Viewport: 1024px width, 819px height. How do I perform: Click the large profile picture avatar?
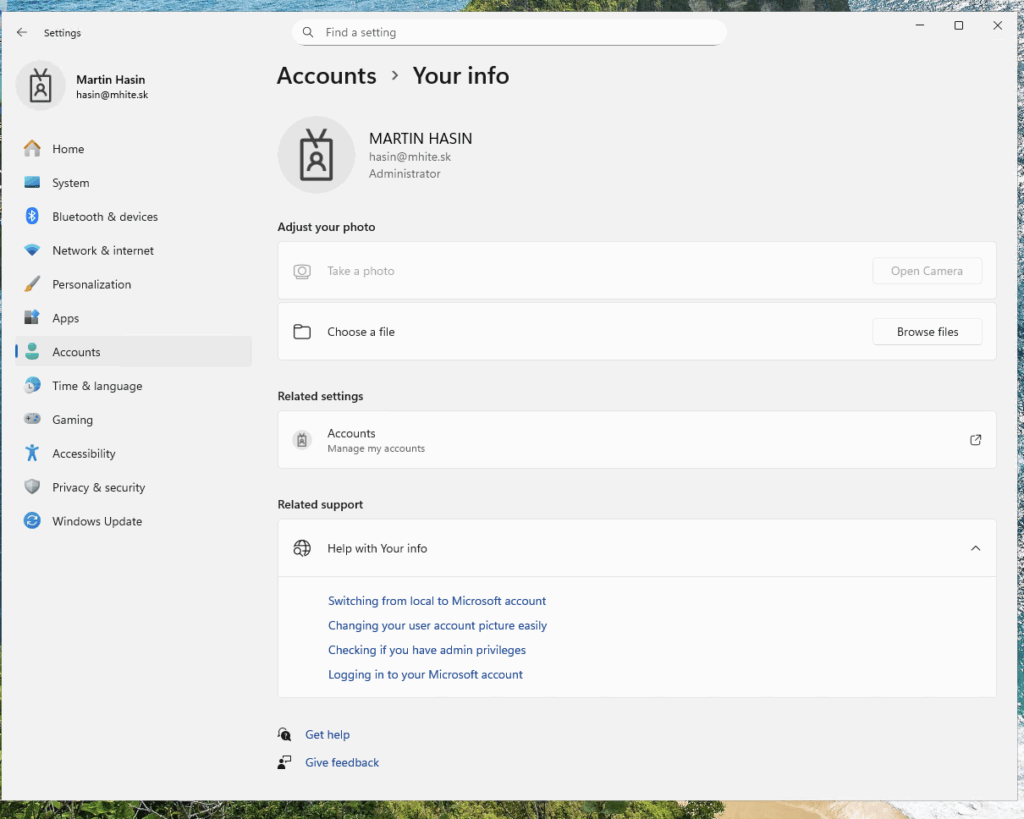[x=316, y=155]
